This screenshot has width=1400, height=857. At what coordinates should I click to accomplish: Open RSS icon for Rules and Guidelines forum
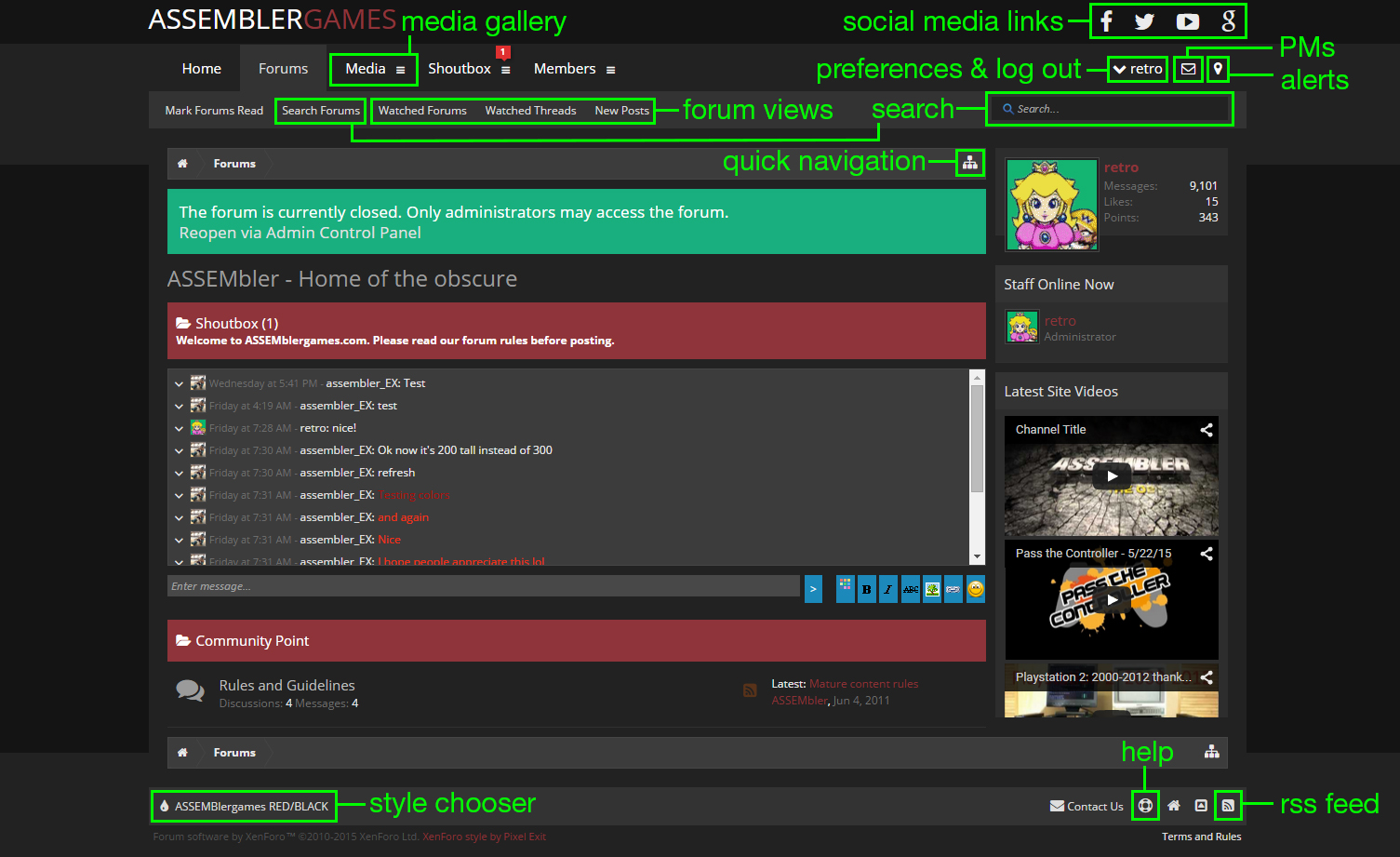pos(750,690)
